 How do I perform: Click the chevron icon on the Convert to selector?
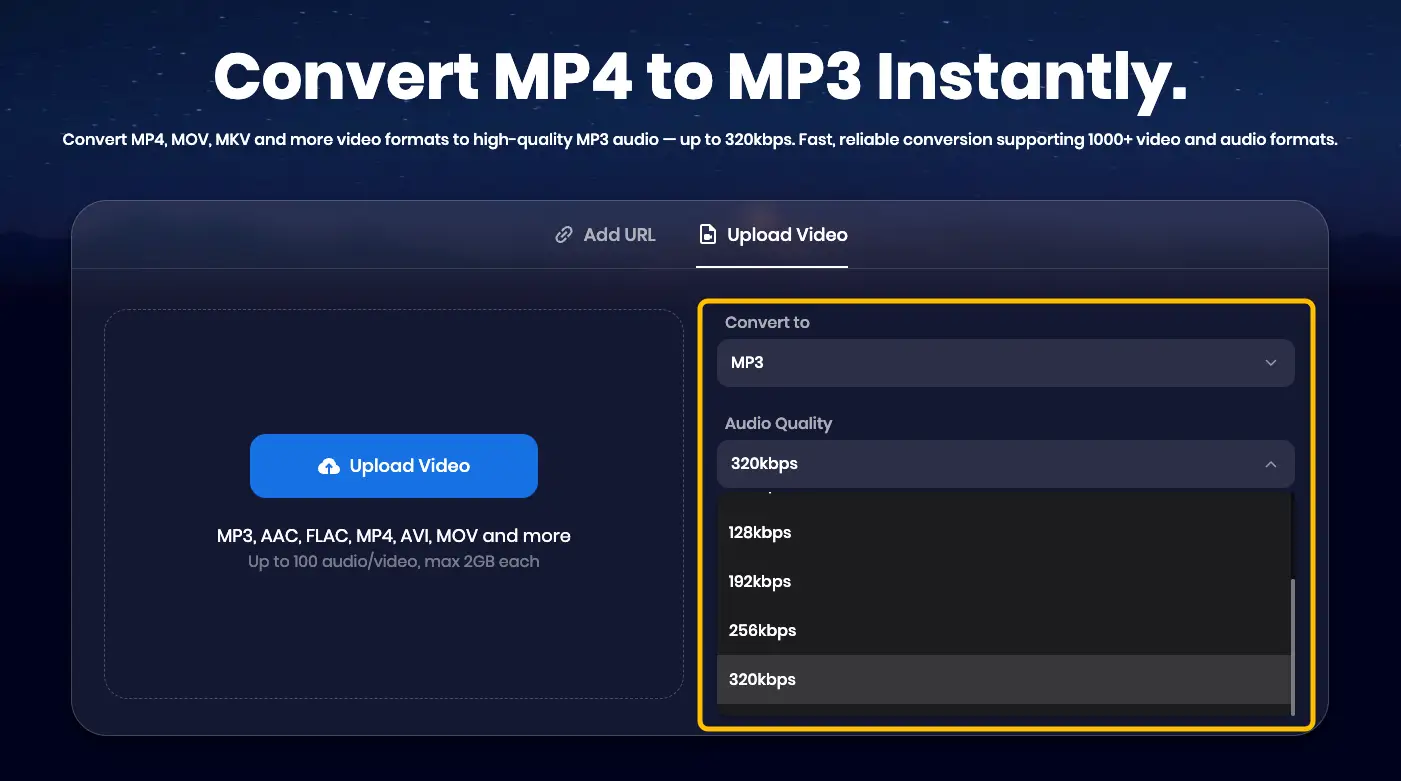point(1270,363)
